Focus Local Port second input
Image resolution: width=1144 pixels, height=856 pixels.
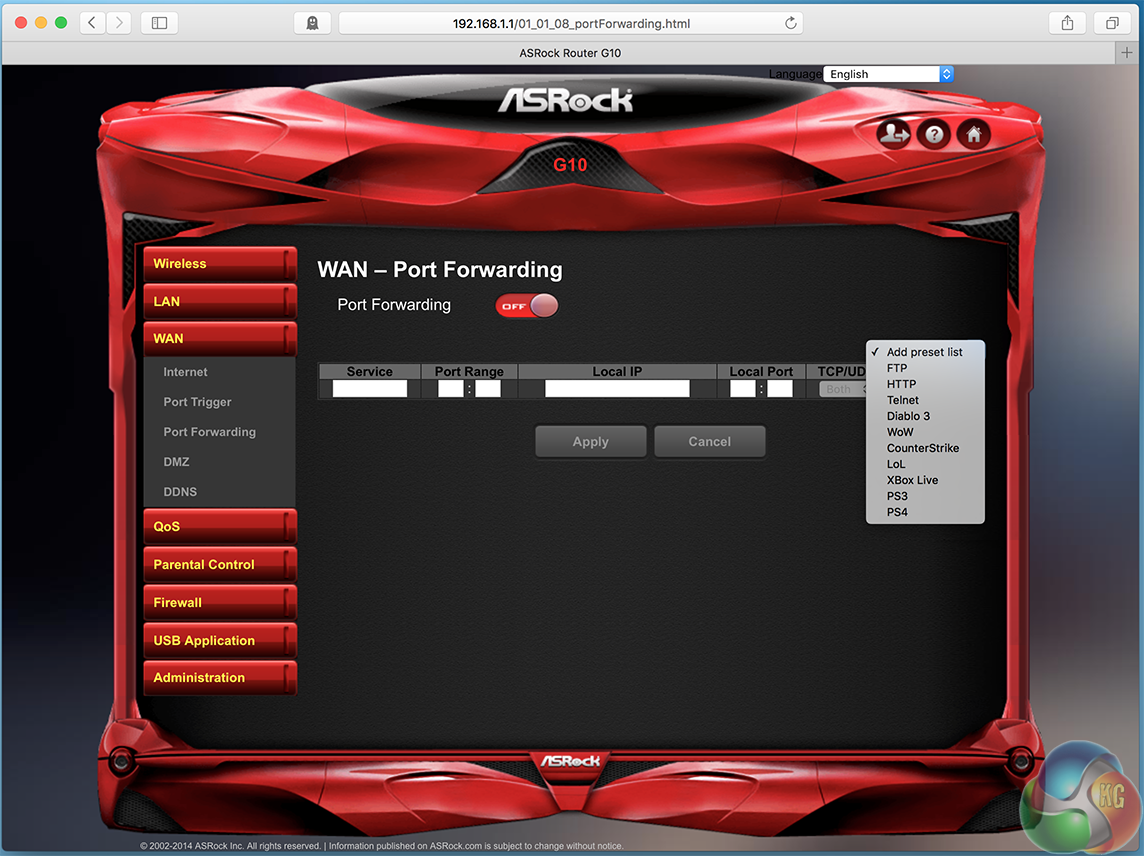[780, 389]
